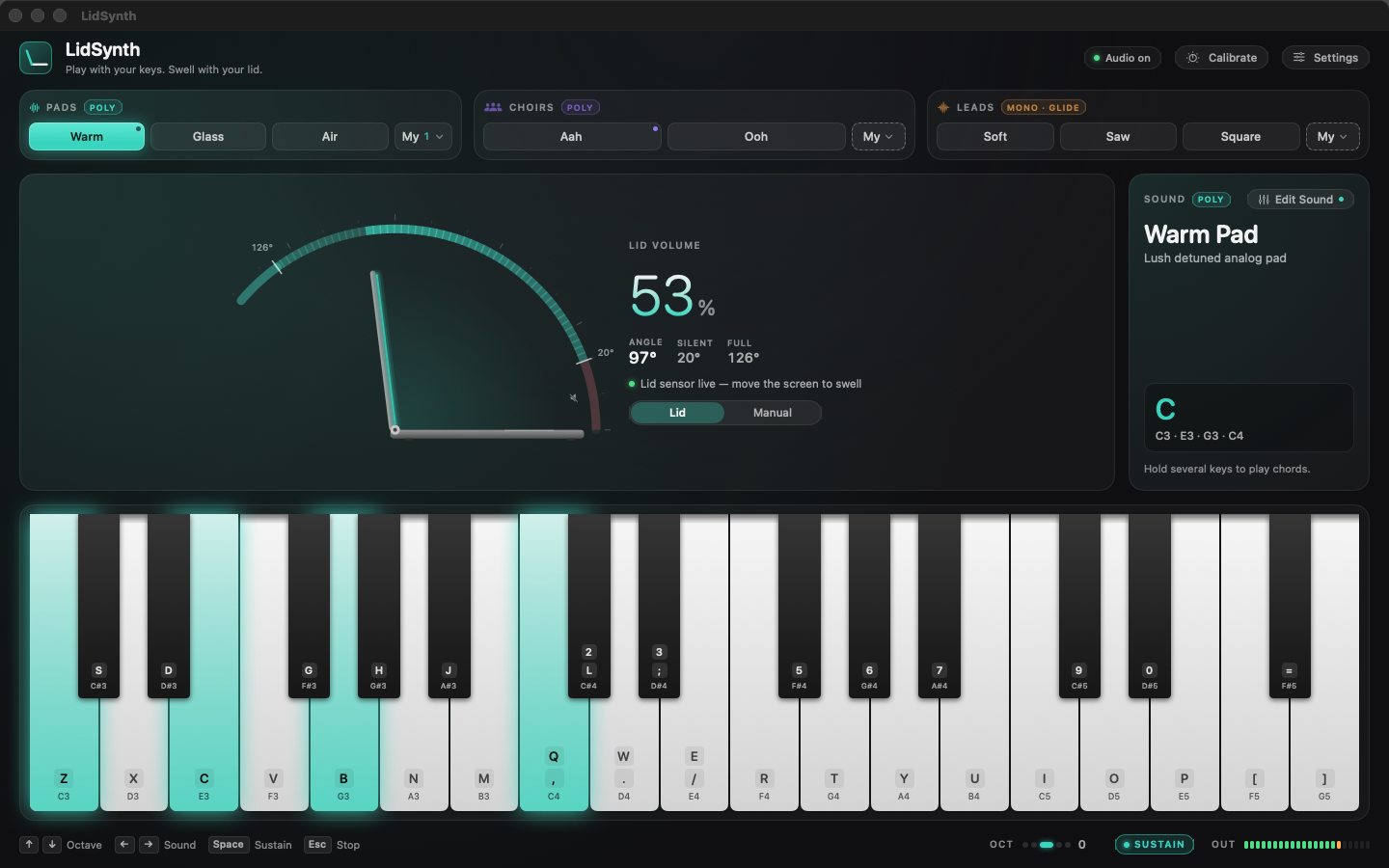Image resolution: width=1389 pixels, height=868 pixels.
Task: Toggle Audio on switch
Action: coord(1123,58)
